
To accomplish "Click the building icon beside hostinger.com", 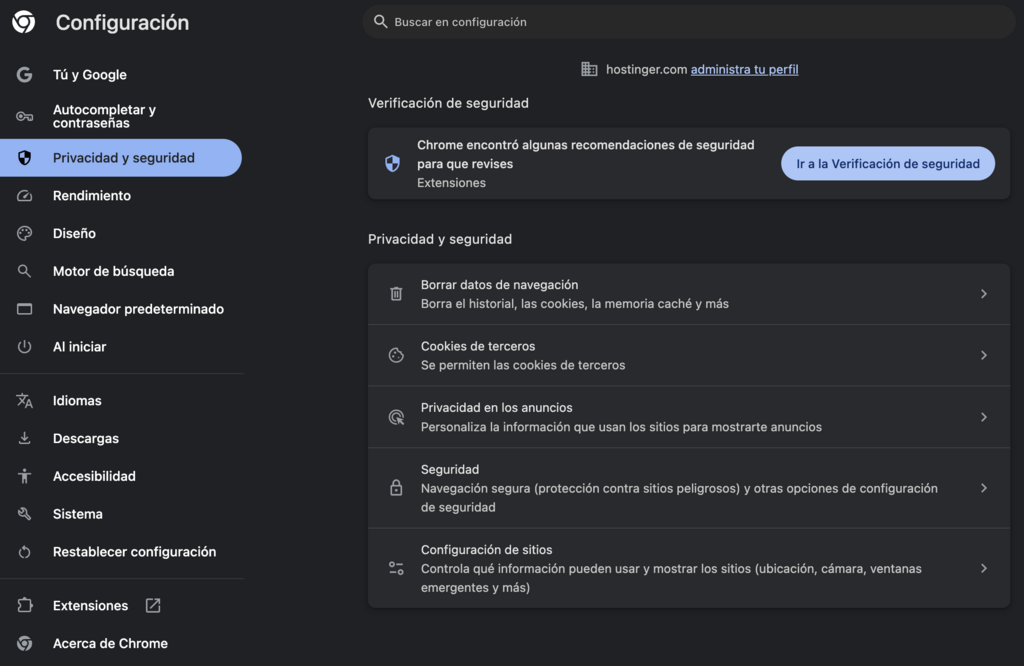I will coord(589,69).
